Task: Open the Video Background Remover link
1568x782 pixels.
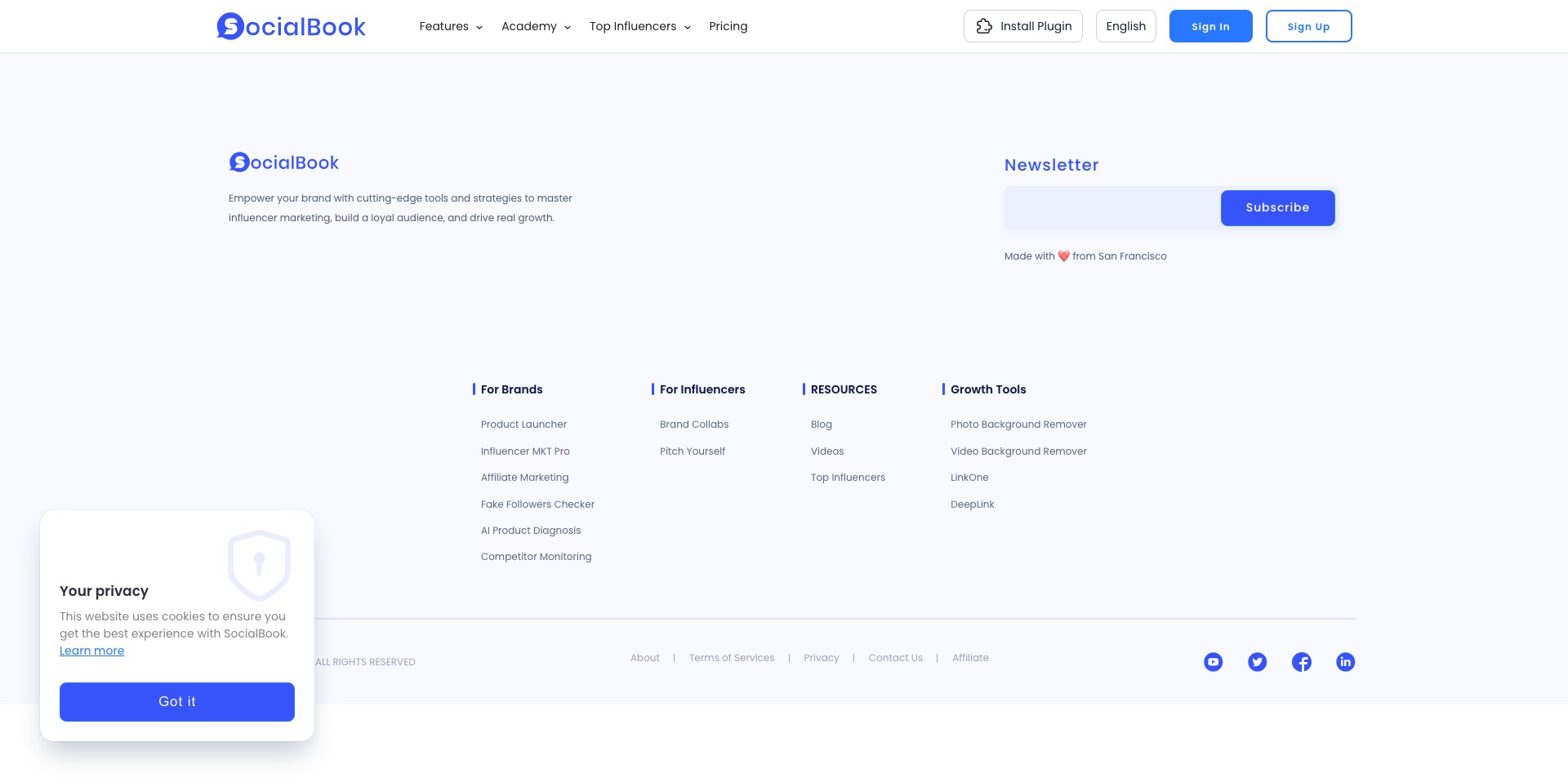Action: click(1018, 451)
